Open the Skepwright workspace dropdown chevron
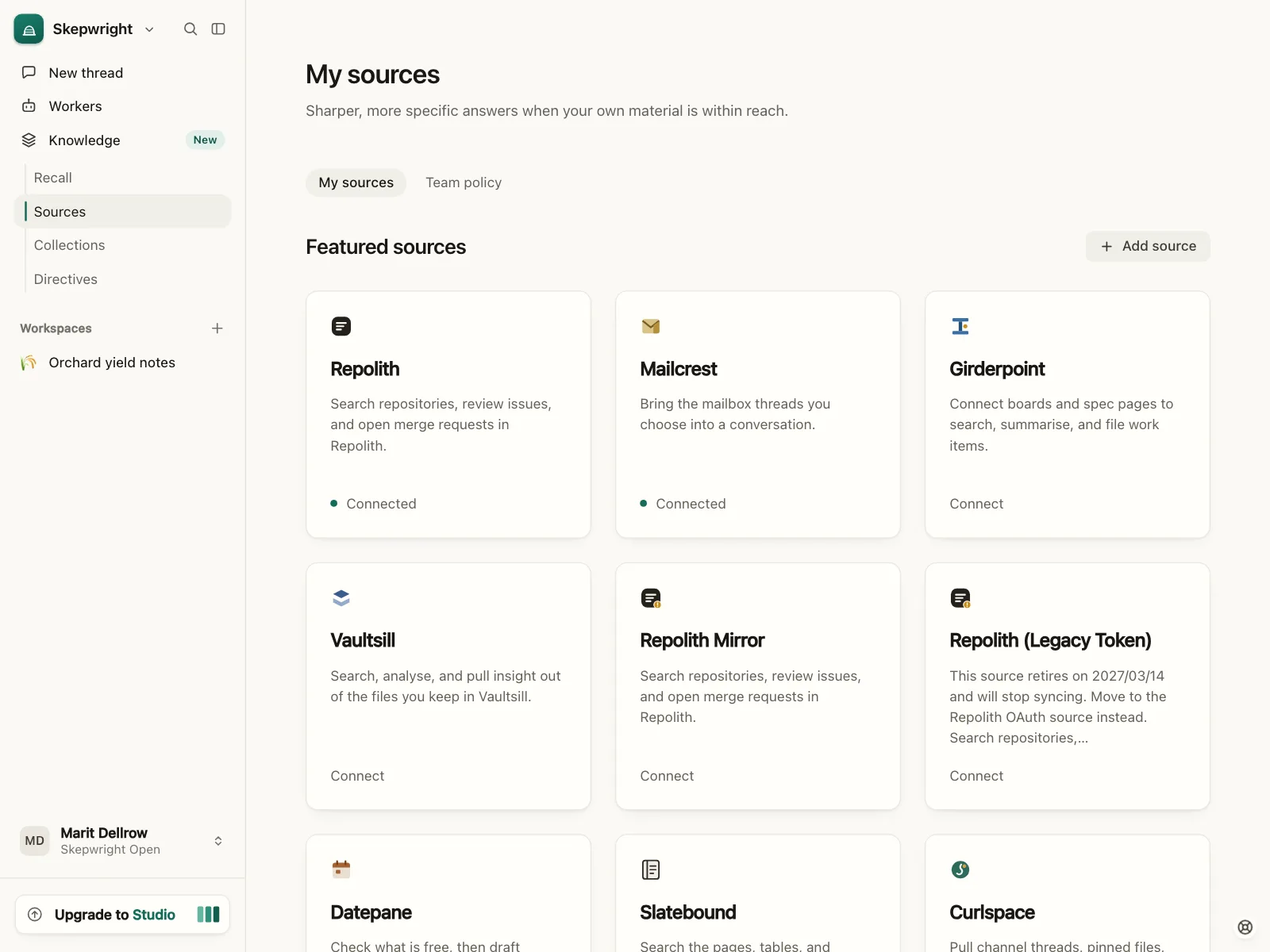The width and height of the screenshot is (1270, 952). click(x=149, y=29)
